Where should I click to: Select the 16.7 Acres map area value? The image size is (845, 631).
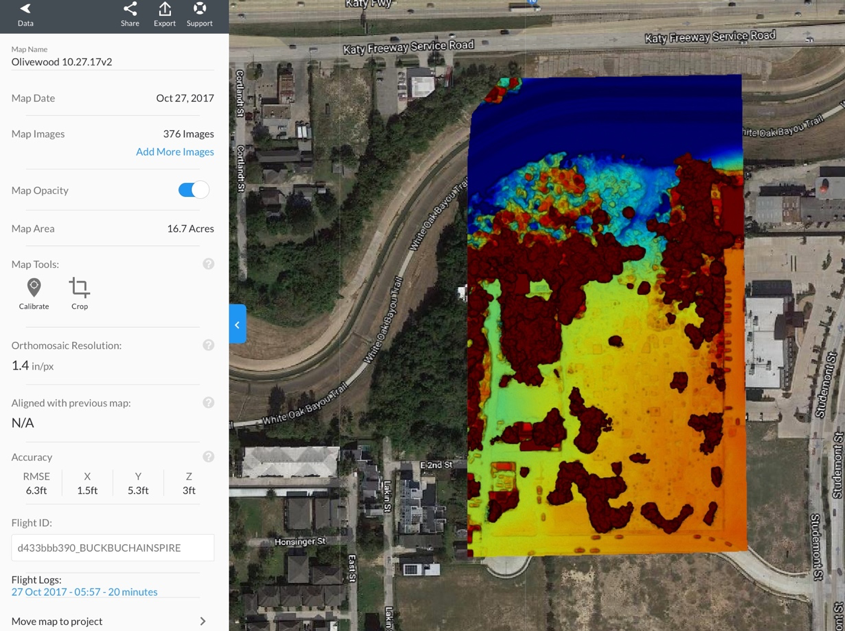tap(190, 228)
